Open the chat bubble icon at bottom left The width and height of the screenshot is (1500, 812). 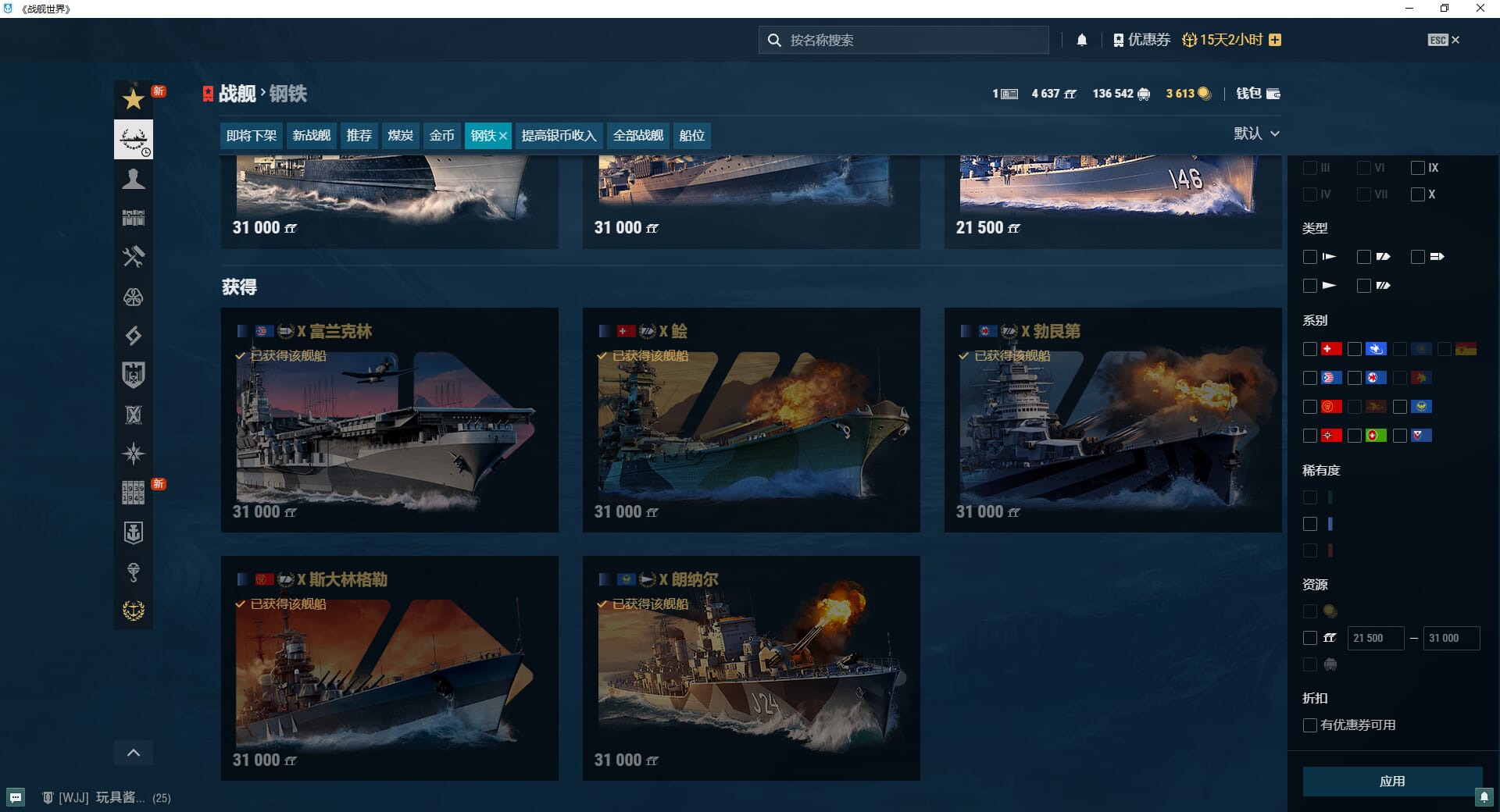tap(16, 797)
